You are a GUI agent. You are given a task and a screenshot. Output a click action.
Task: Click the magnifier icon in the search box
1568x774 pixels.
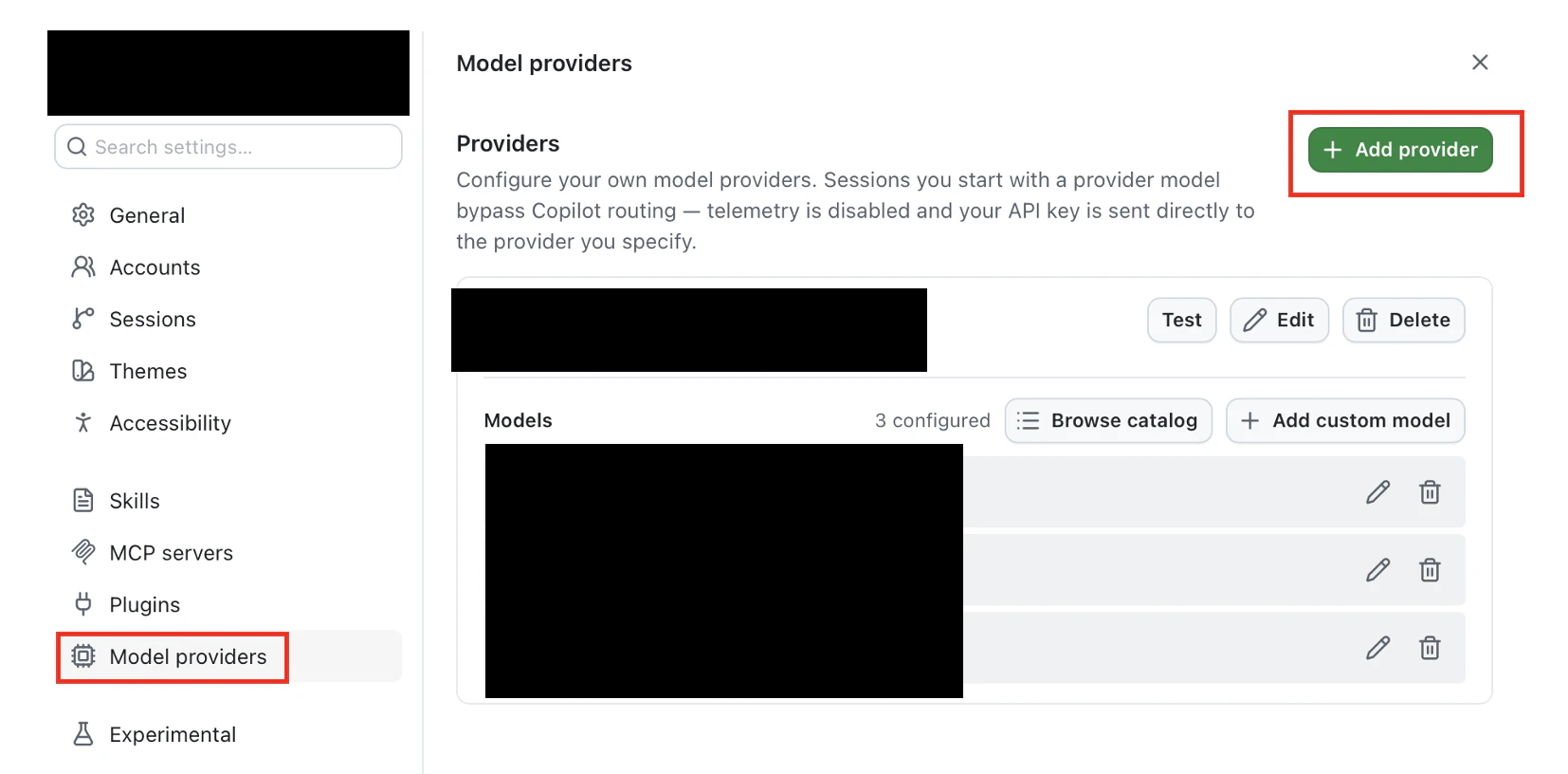click(x=77, y=147)
